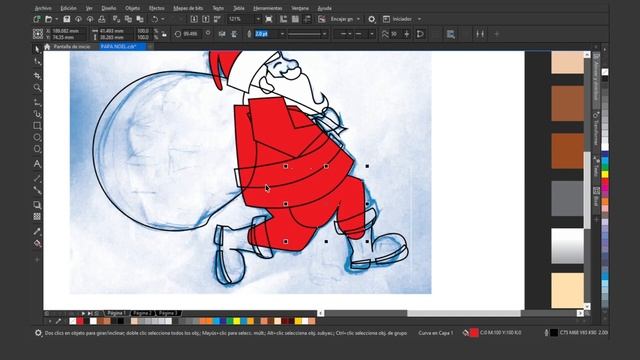Open the Objeto menu
The image size is (640, 360).
[132, 8]
